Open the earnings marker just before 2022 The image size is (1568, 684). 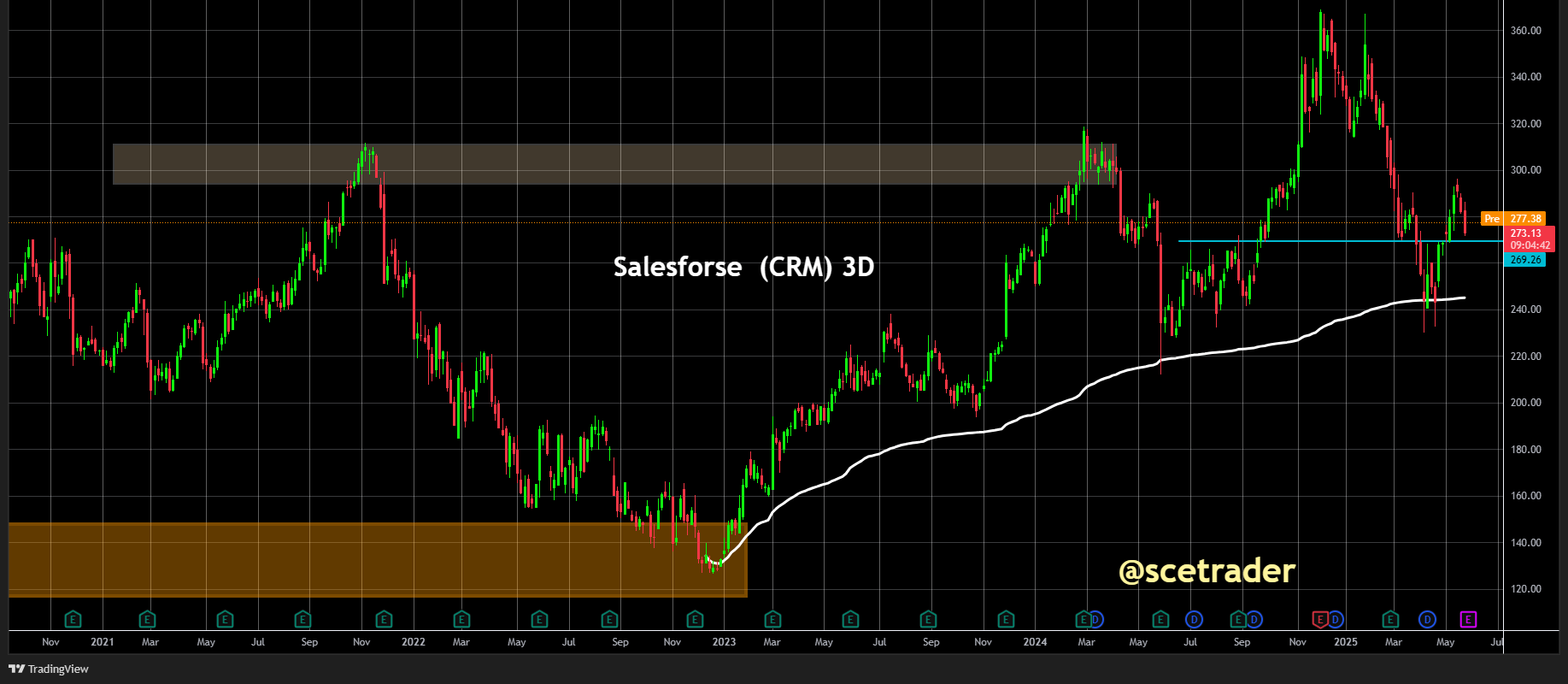pos(384,619)
